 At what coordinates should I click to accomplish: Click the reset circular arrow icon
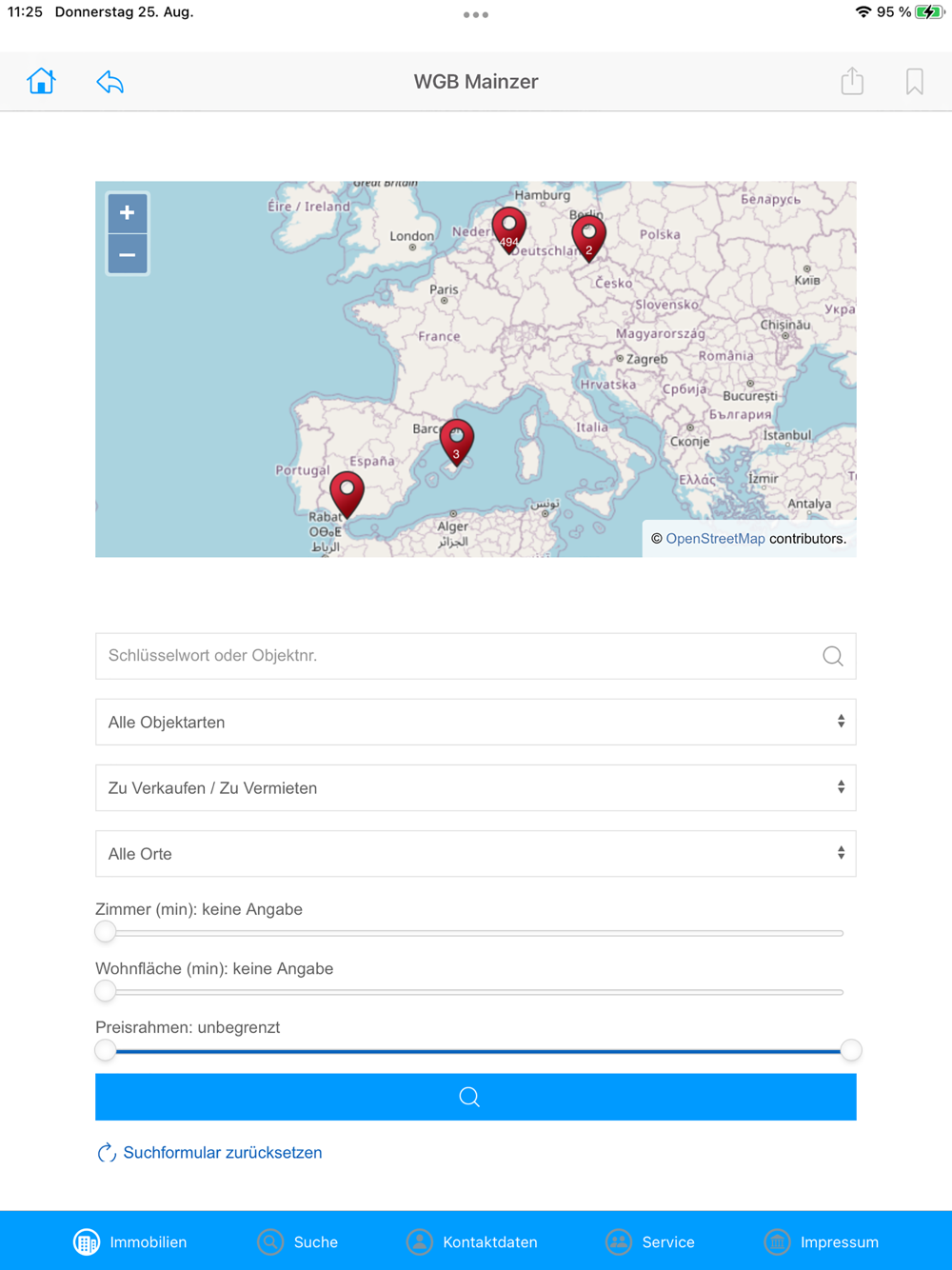click(107, 1153)
